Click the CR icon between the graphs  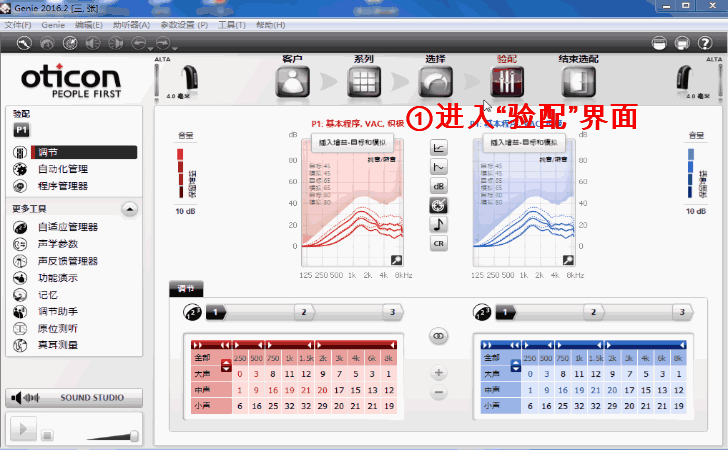[x=439, y=243]
